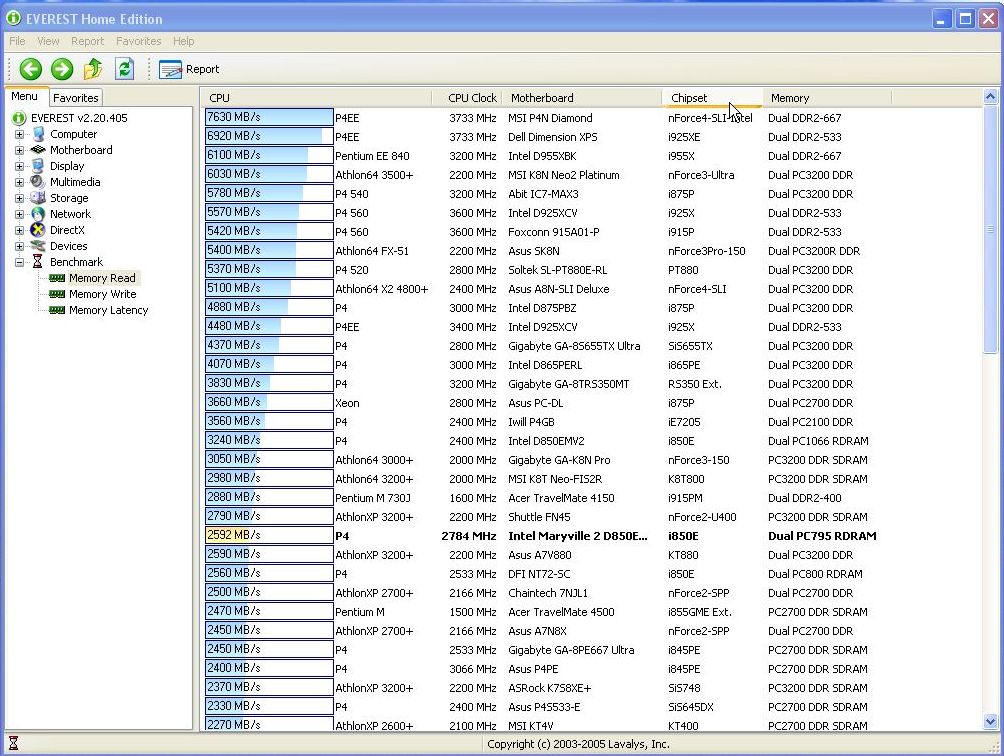The width and height of the screenshot is (1004, 756).
Task: Open the Help menu
Action: (183, 41)
